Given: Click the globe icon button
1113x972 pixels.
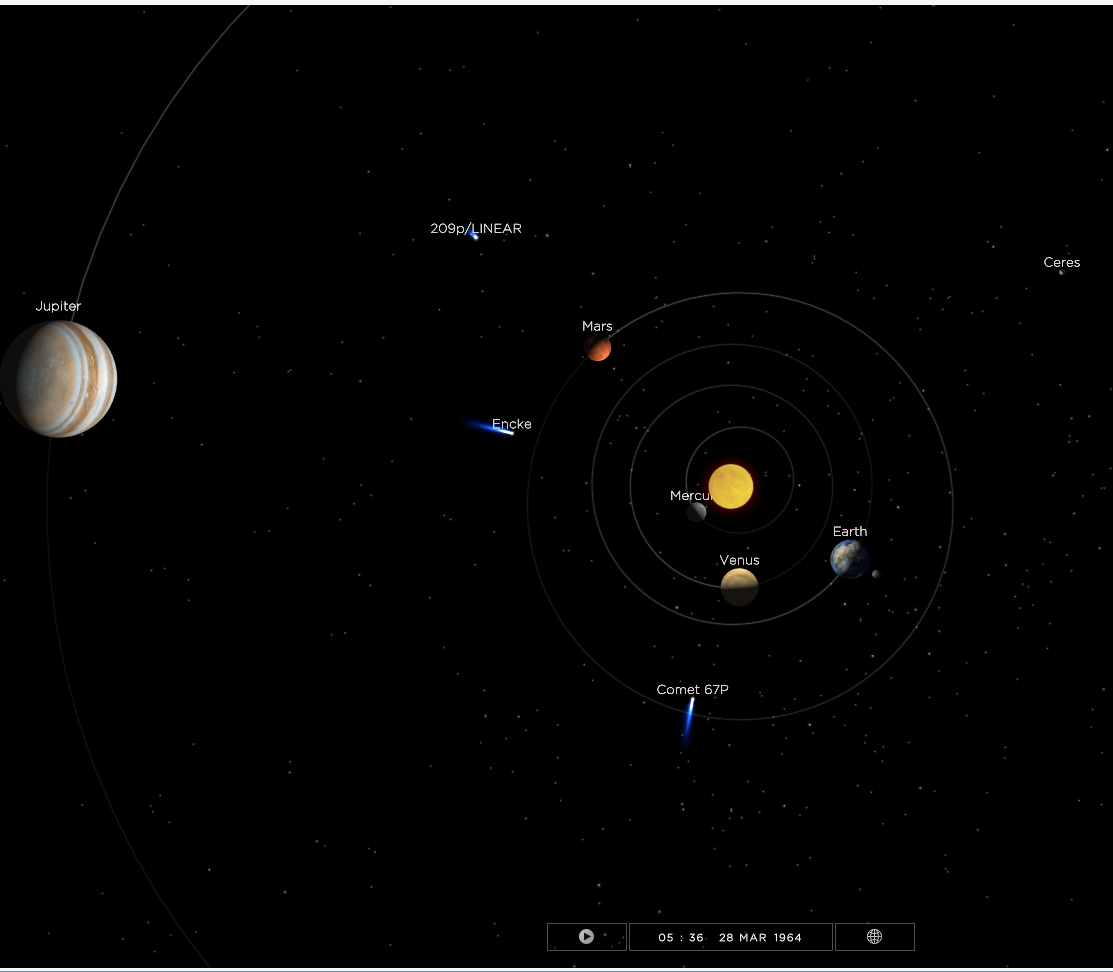Looking at the screenshot, I should tap(874, 937).
